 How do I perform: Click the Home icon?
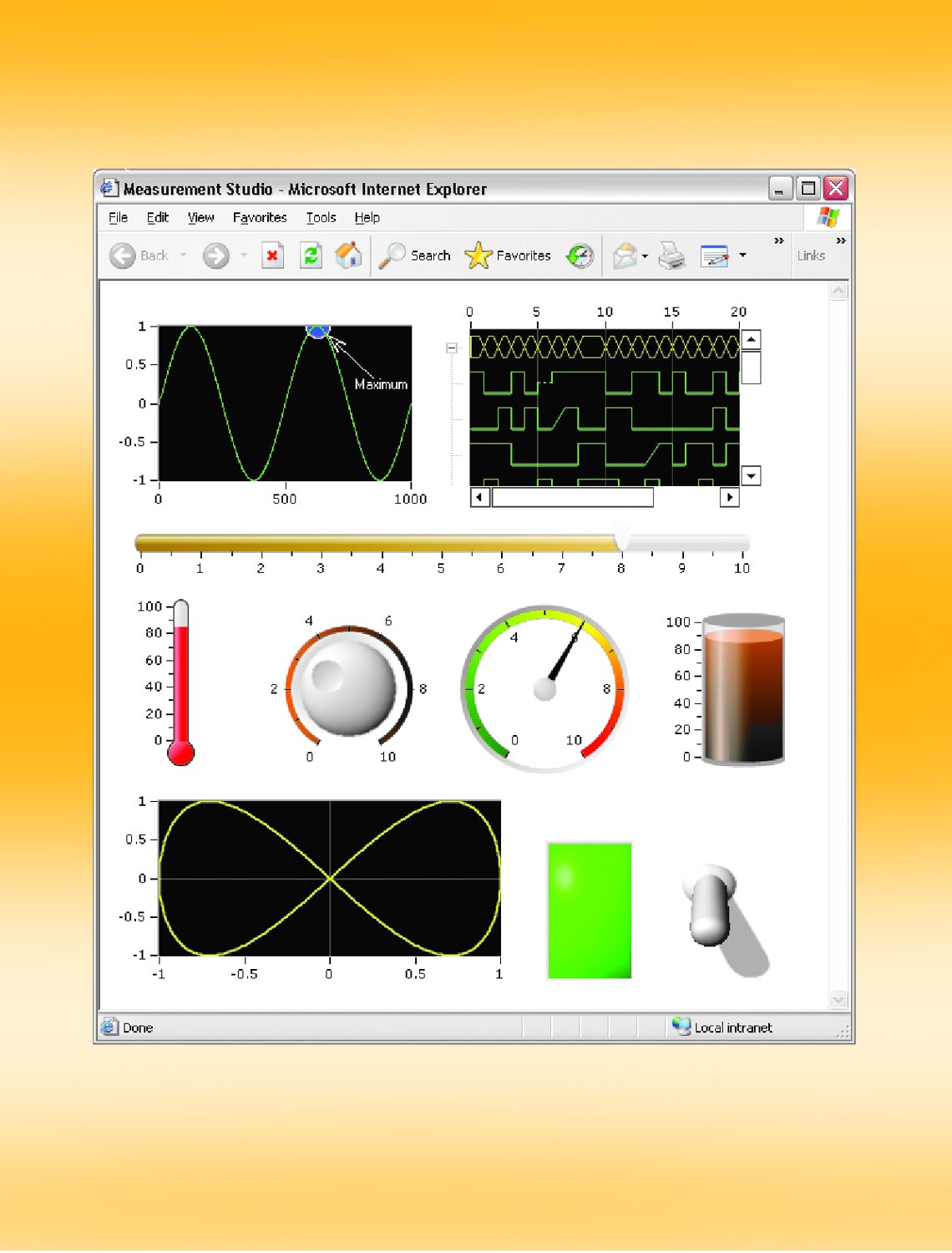348,255
